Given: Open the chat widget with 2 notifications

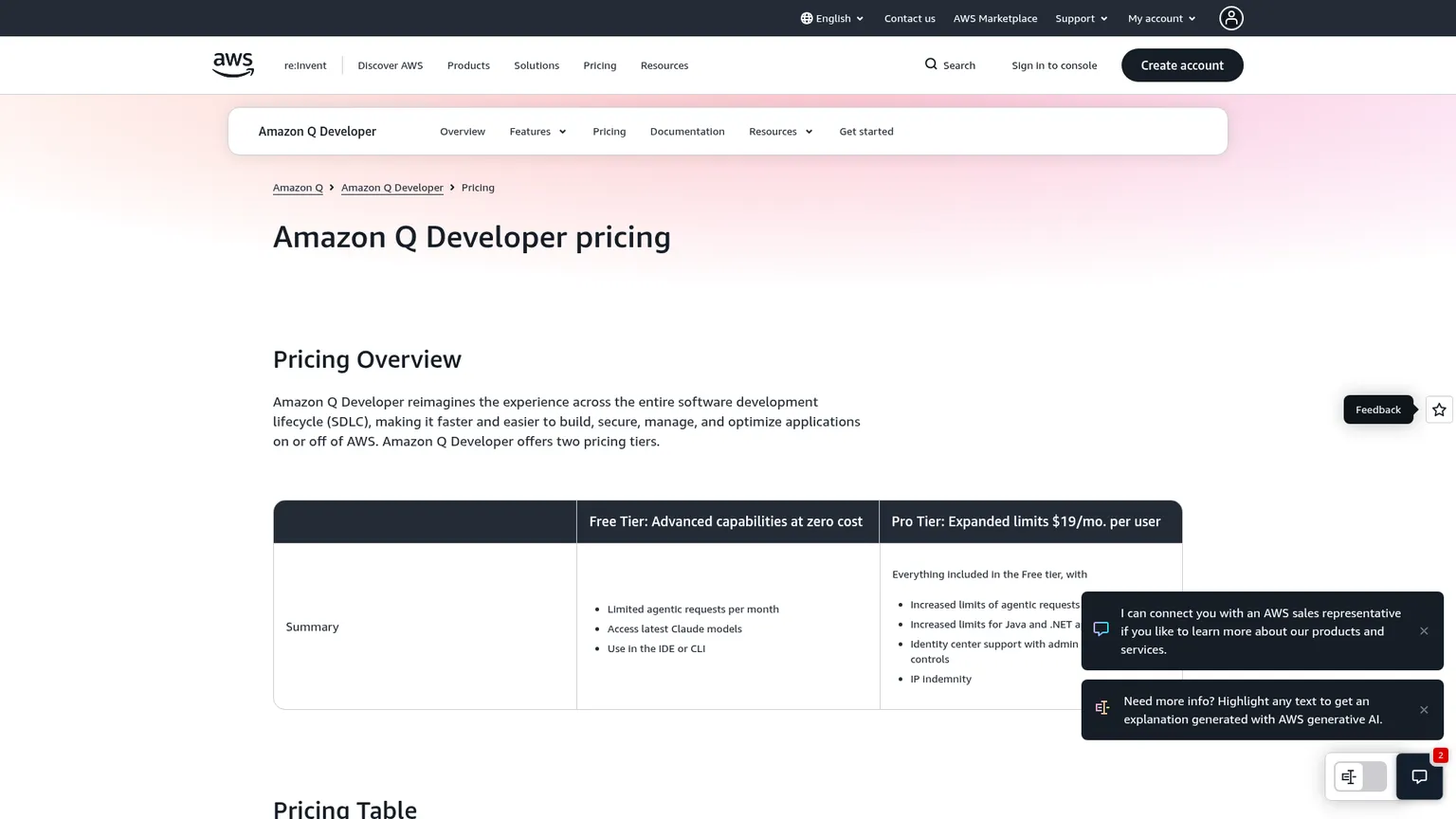Looking at the screenshot, I should (x=1419, y=776).
